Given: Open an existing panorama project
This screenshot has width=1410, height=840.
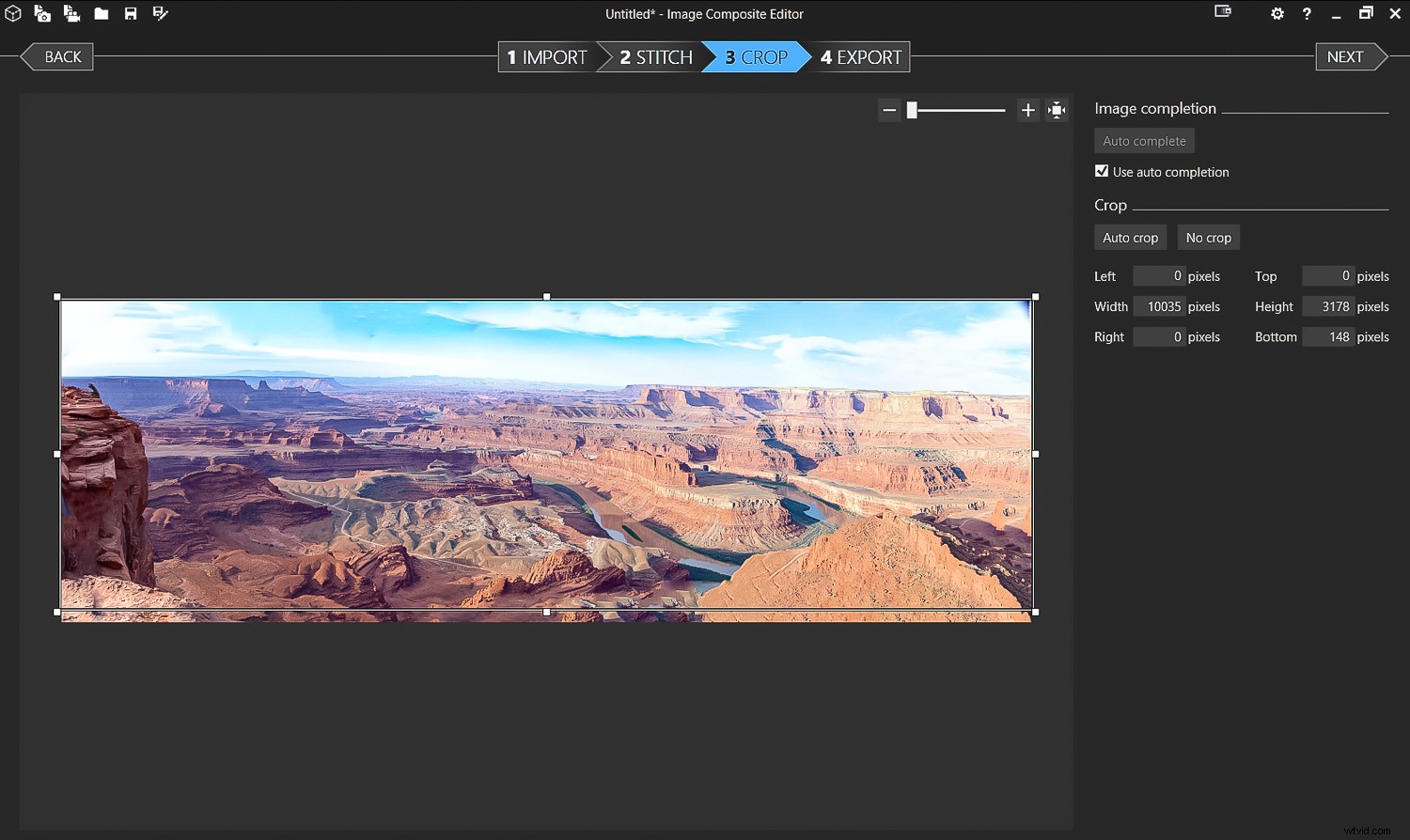Looking at the screenshot, I should click(101, 13).
